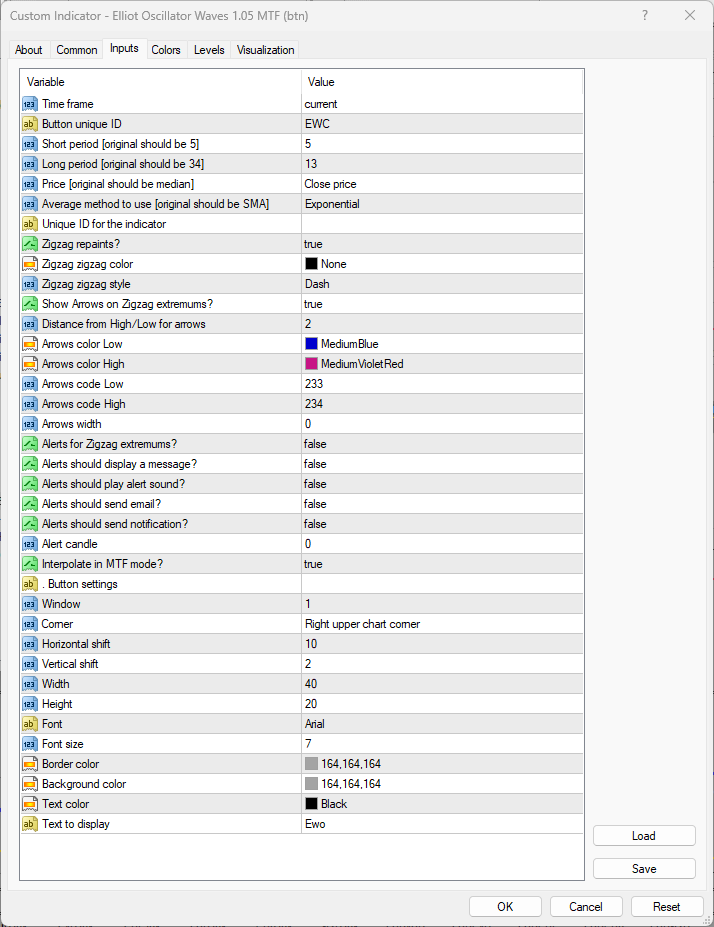
Task: Click the Reset button
Action: [x=667, y=907]
